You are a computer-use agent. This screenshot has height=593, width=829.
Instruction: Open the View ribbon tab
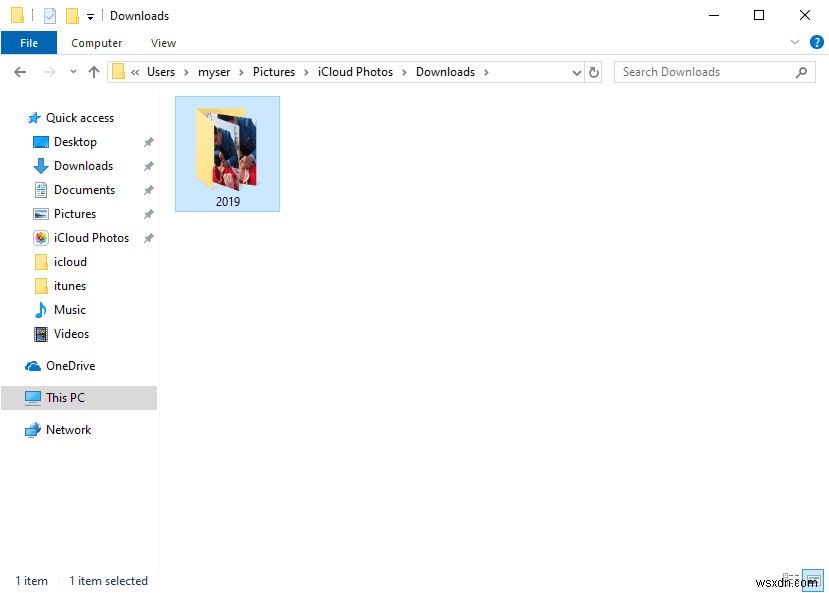(163, 43)
